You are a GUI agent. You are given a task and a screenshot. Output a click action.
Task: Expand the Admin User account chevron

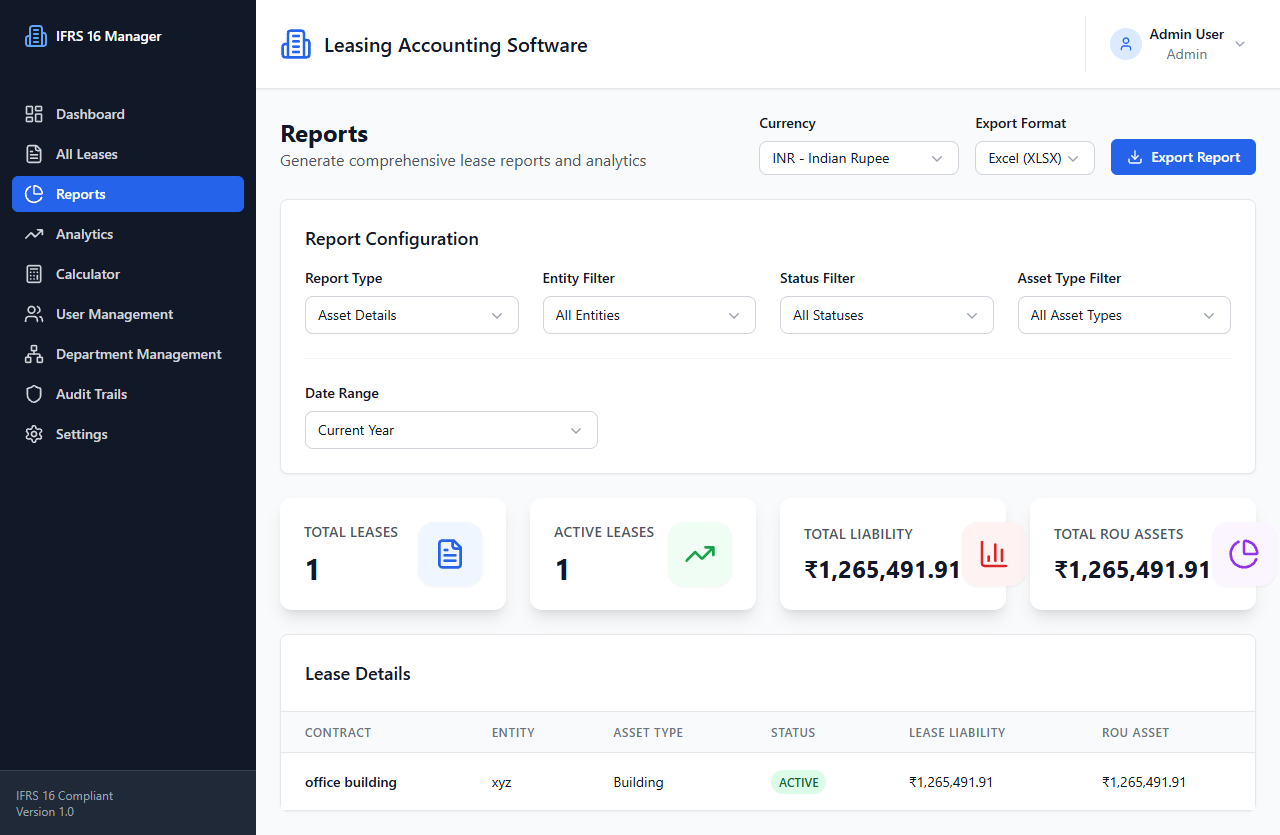(1240, 44)
